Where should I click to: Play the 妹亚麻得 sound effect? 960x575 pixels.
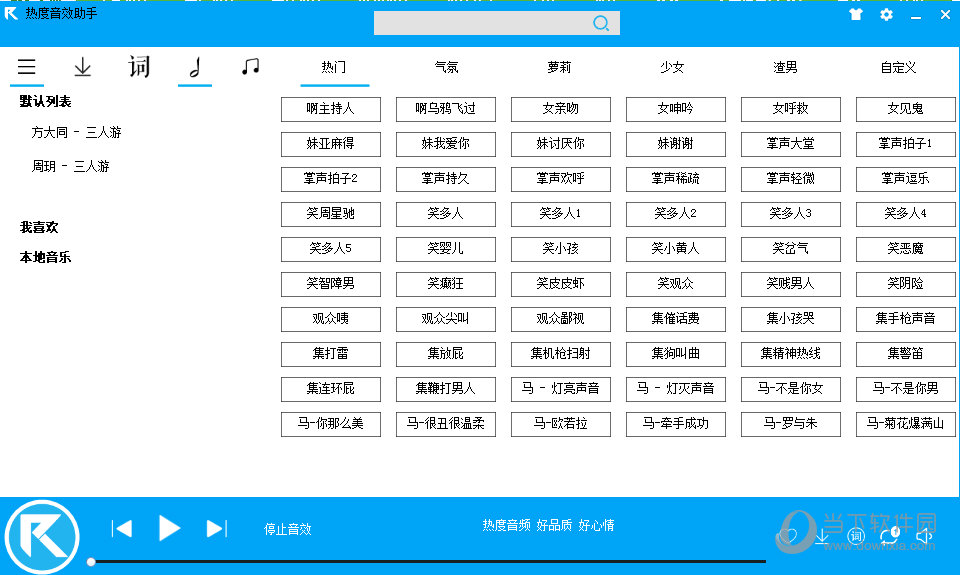[331, 144]
